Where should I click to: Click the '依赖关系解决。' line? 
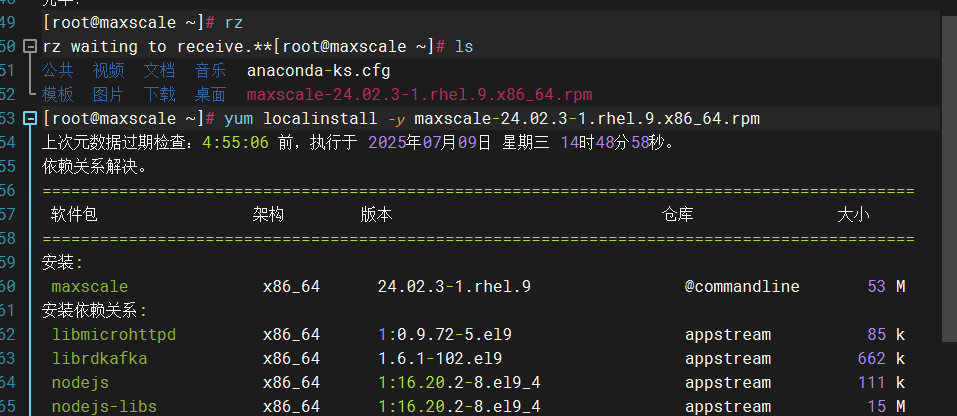pos(95,166)
